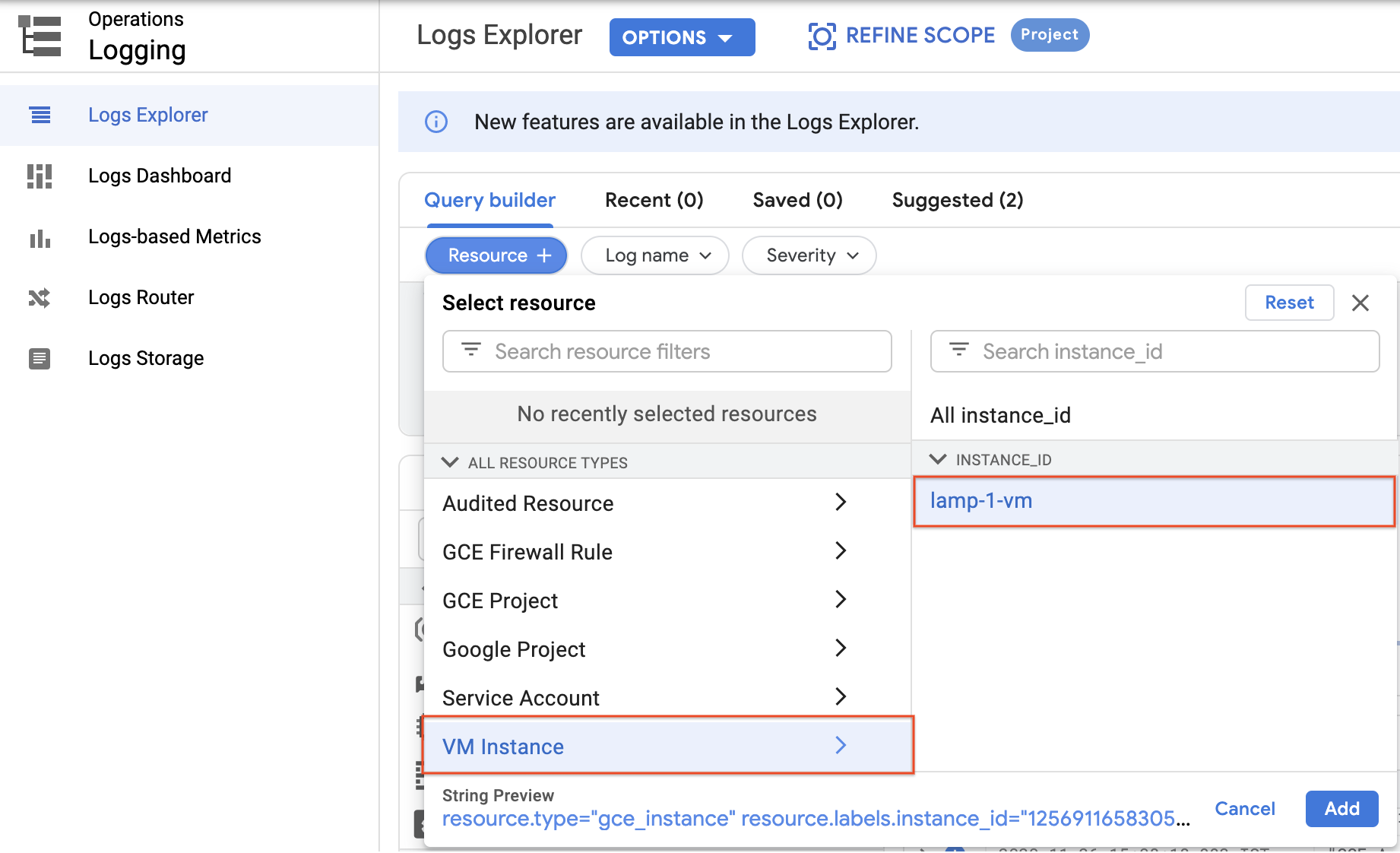The width and height of the screenshot is (1400, 853).
Task: Click filter icon in instance_id search box
Action: pyautogui.click(x=959, y=350)
